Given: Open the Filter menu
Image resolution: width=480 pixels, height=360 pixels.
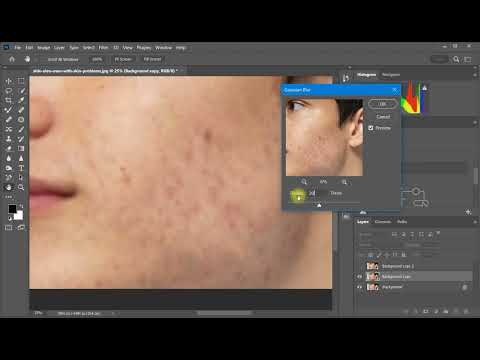Looking at the screenshot, I should tap(103, 48).
